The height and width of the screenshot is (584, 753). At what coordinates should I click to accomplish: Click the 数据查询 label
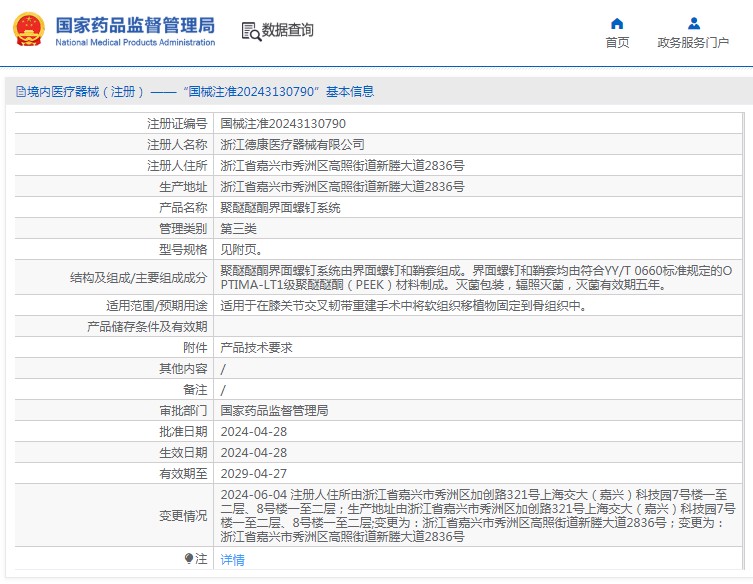(288, 30)
